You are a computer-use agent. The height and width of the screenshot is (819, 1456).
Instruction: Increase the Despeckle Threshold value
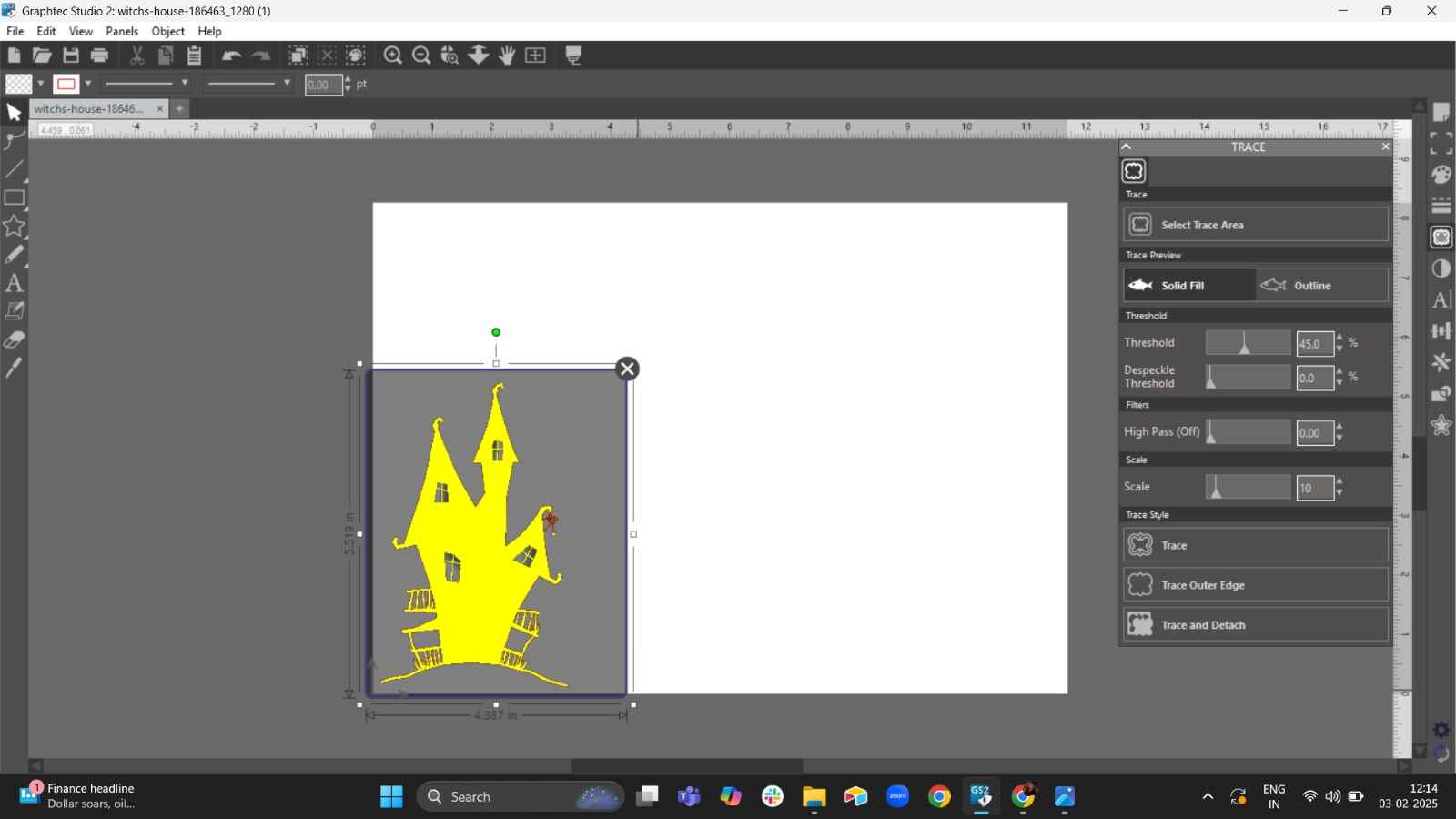pos(1340,371)
